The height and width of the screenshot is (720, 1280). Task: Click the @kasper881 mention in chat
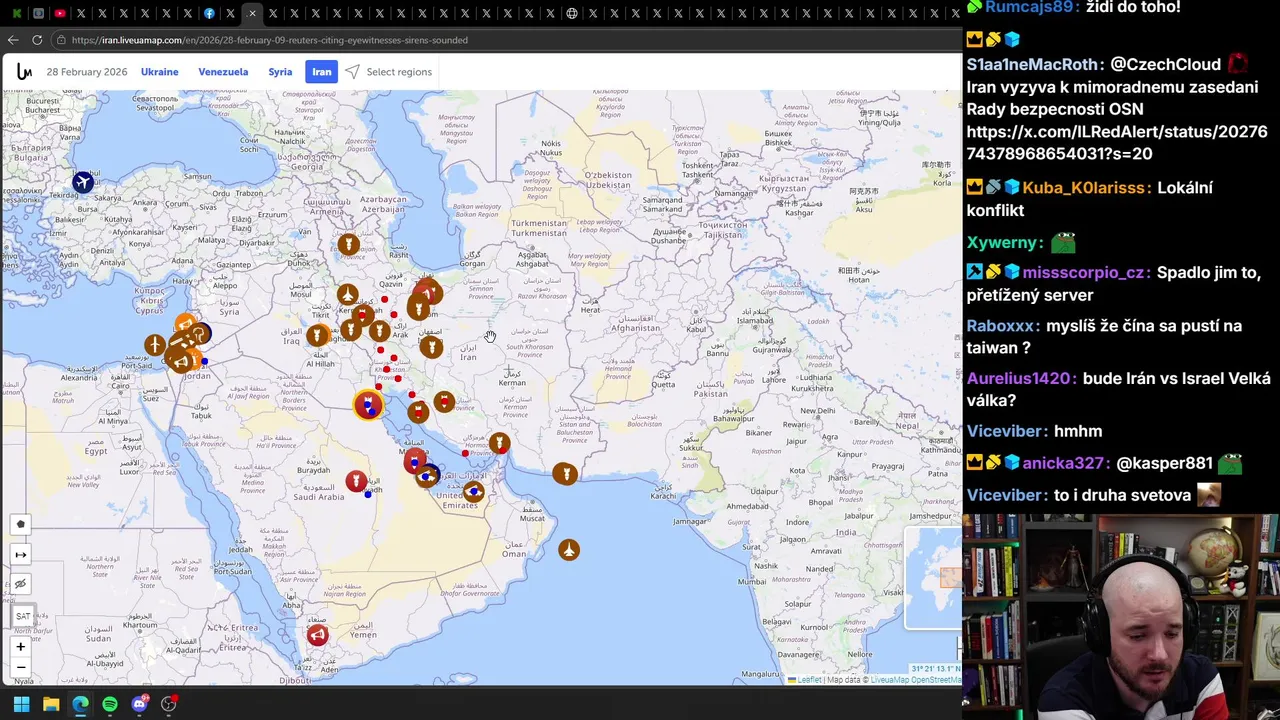(x=1163, y=463)
